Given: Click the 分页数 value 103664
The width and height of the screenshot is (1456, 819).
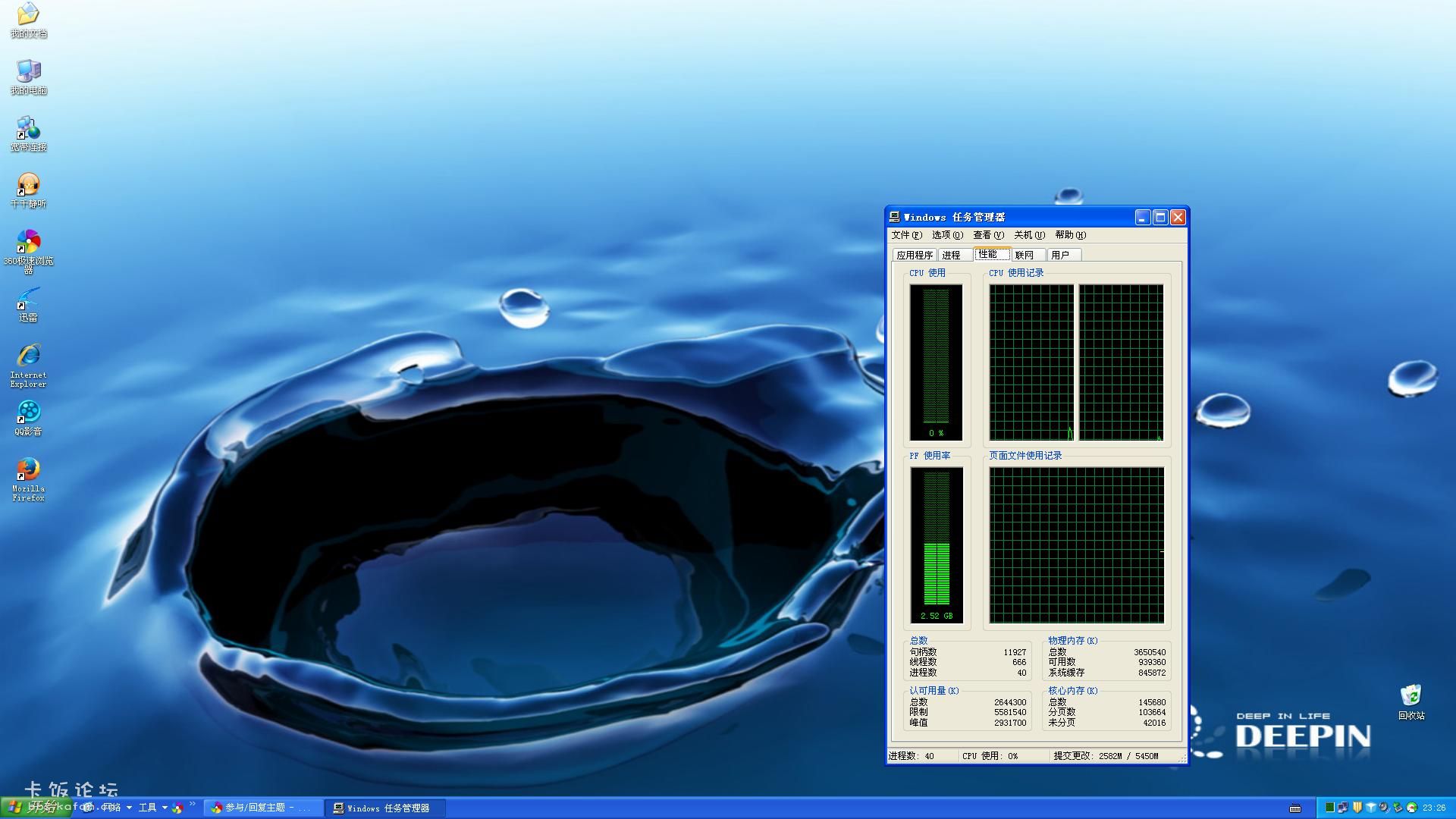Looking at the screenshot, I should [x=1152, y=712].
